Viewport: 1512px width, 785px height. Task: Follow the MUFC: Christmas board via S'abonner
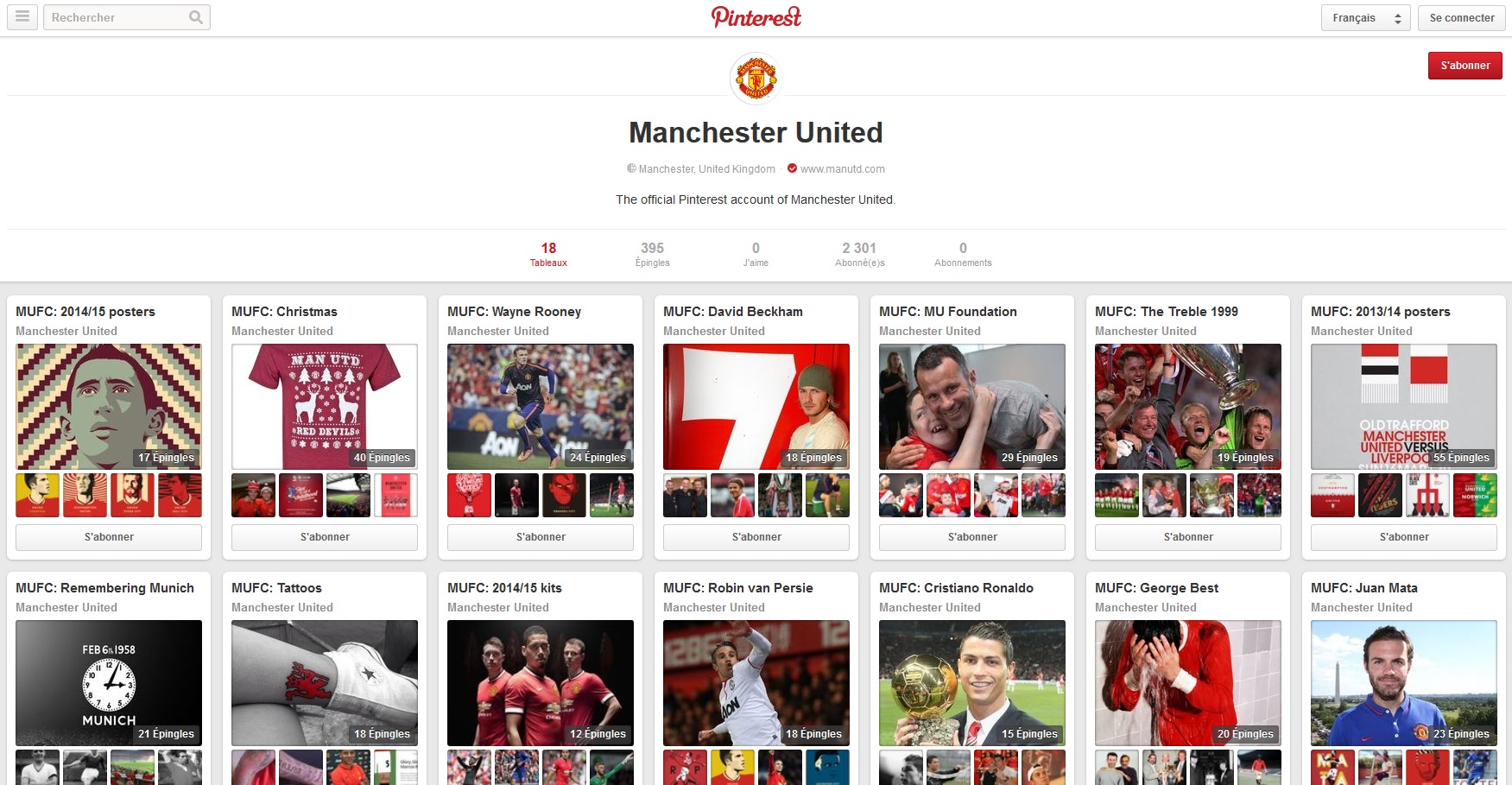coord(325,537)
